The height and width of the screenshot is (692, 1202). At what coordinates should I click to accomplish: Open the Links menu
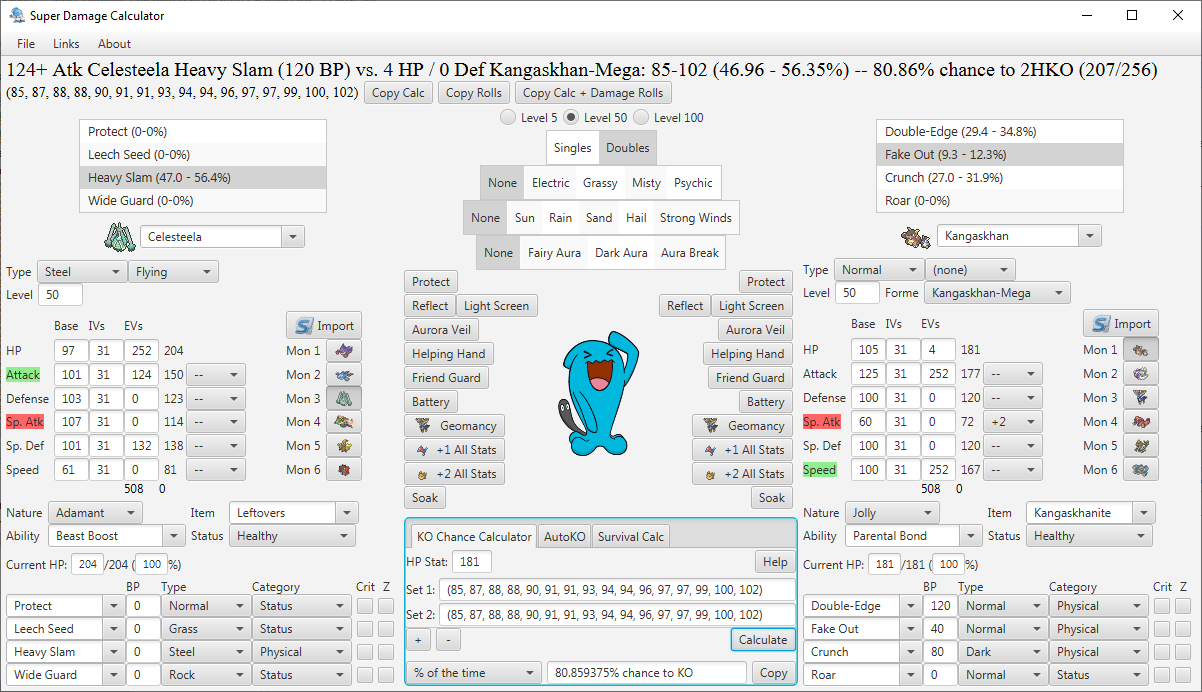point(66,44)
